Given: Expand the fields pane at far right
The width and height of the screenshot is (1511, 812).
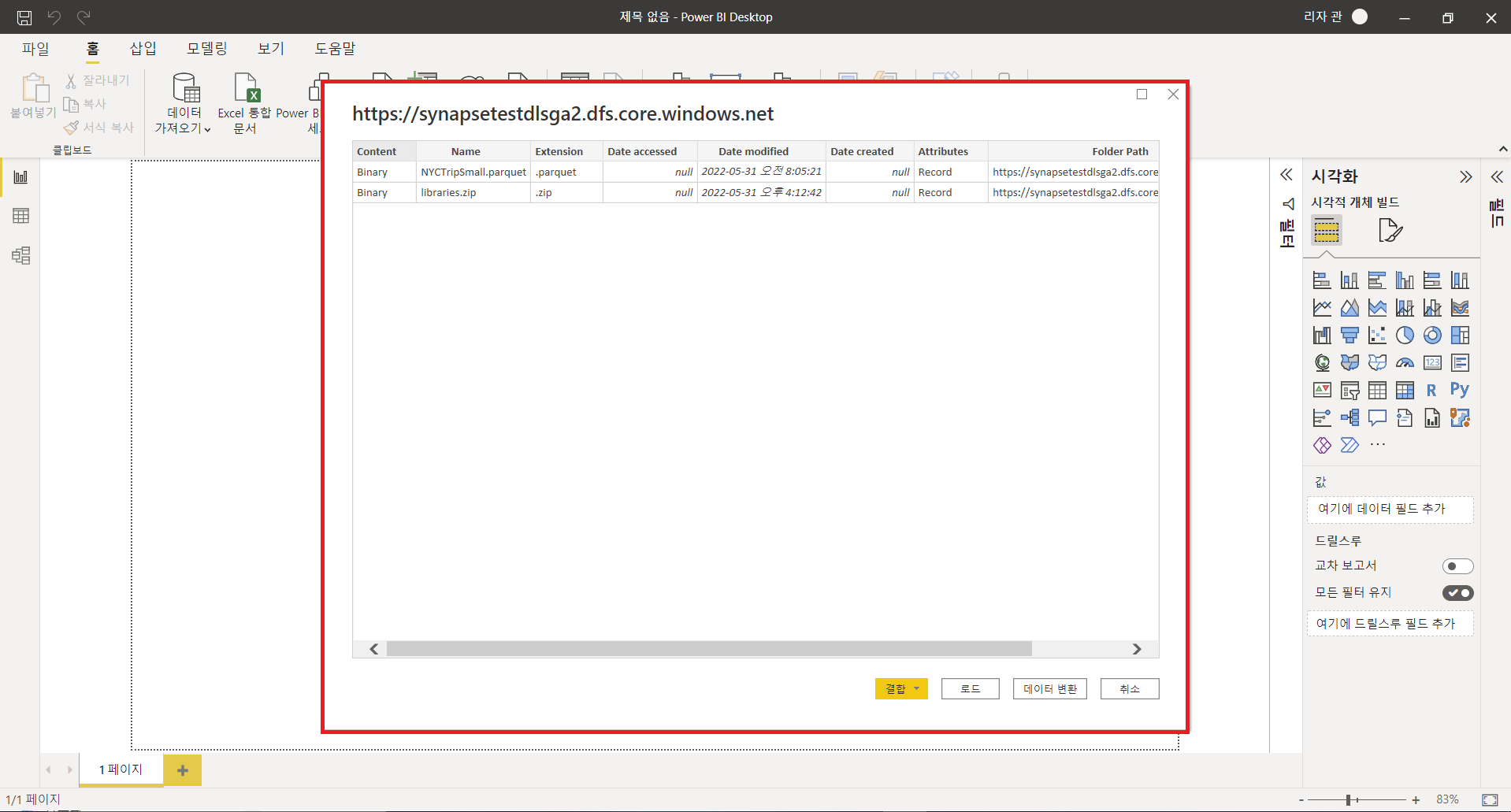Looking at the screenshot, I should [1497, 177].
